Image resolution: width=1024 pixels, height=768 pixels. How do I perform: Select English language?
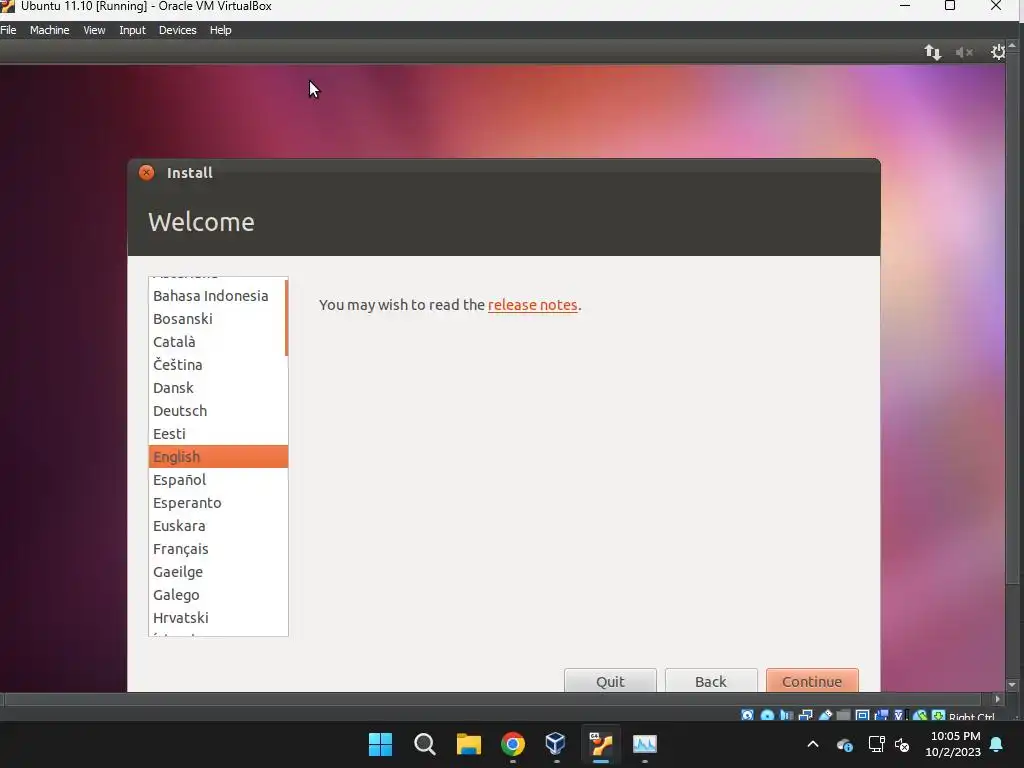[x=218, y=456]
